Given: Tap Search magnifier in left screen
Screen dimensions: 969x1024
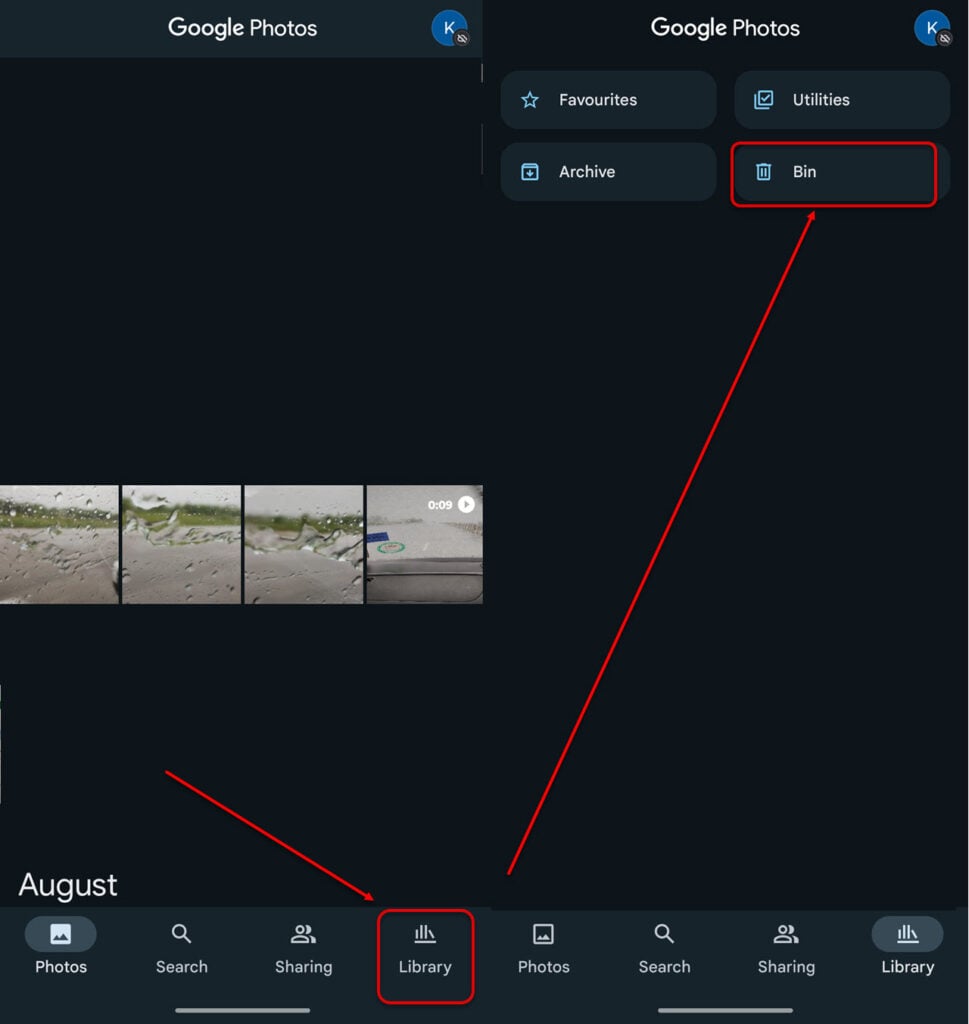Looking at the screenshot, I should [x=182, y=934].
